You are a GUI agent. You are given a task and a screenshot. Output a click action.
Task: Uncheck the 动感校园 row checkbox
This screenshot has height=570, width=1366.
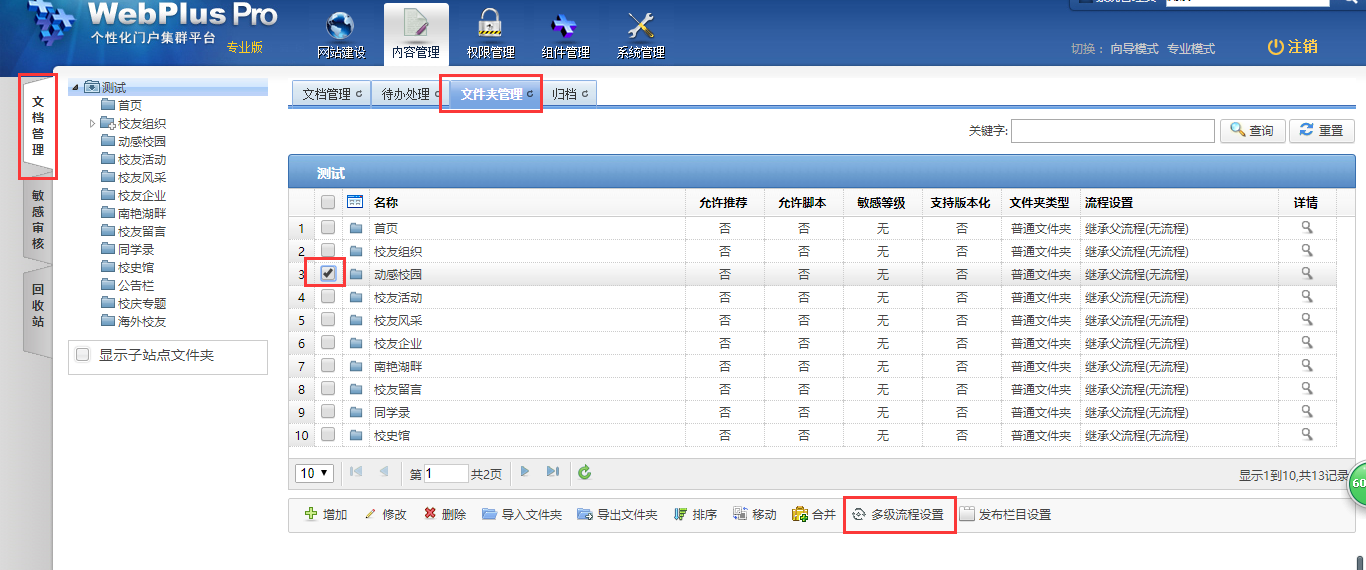[328, 273]
